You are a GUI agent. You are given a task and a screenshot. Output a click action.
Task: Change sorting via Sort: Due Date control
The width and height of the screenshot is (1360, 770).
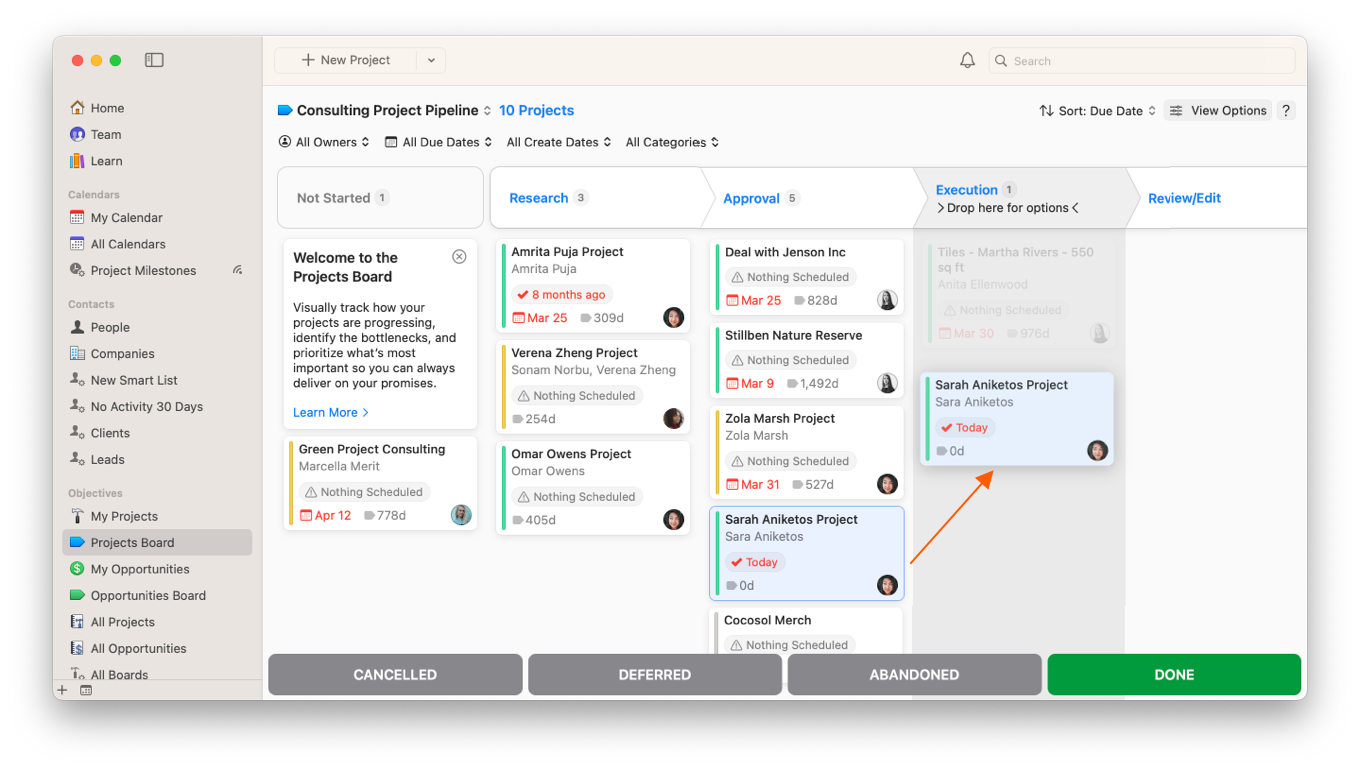click(1097, 110)
